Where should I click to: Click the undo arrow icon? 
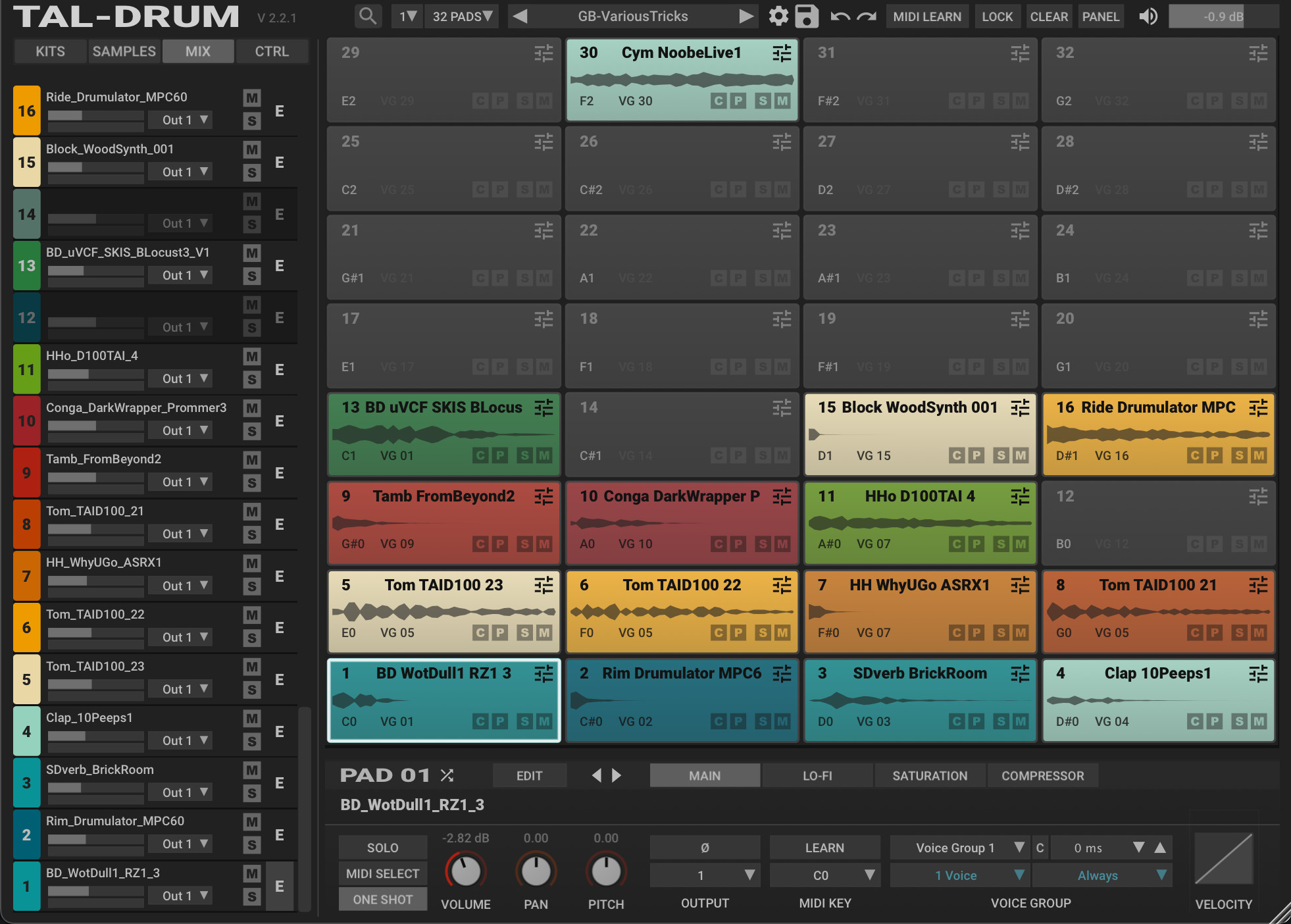(x=840, y=16)
